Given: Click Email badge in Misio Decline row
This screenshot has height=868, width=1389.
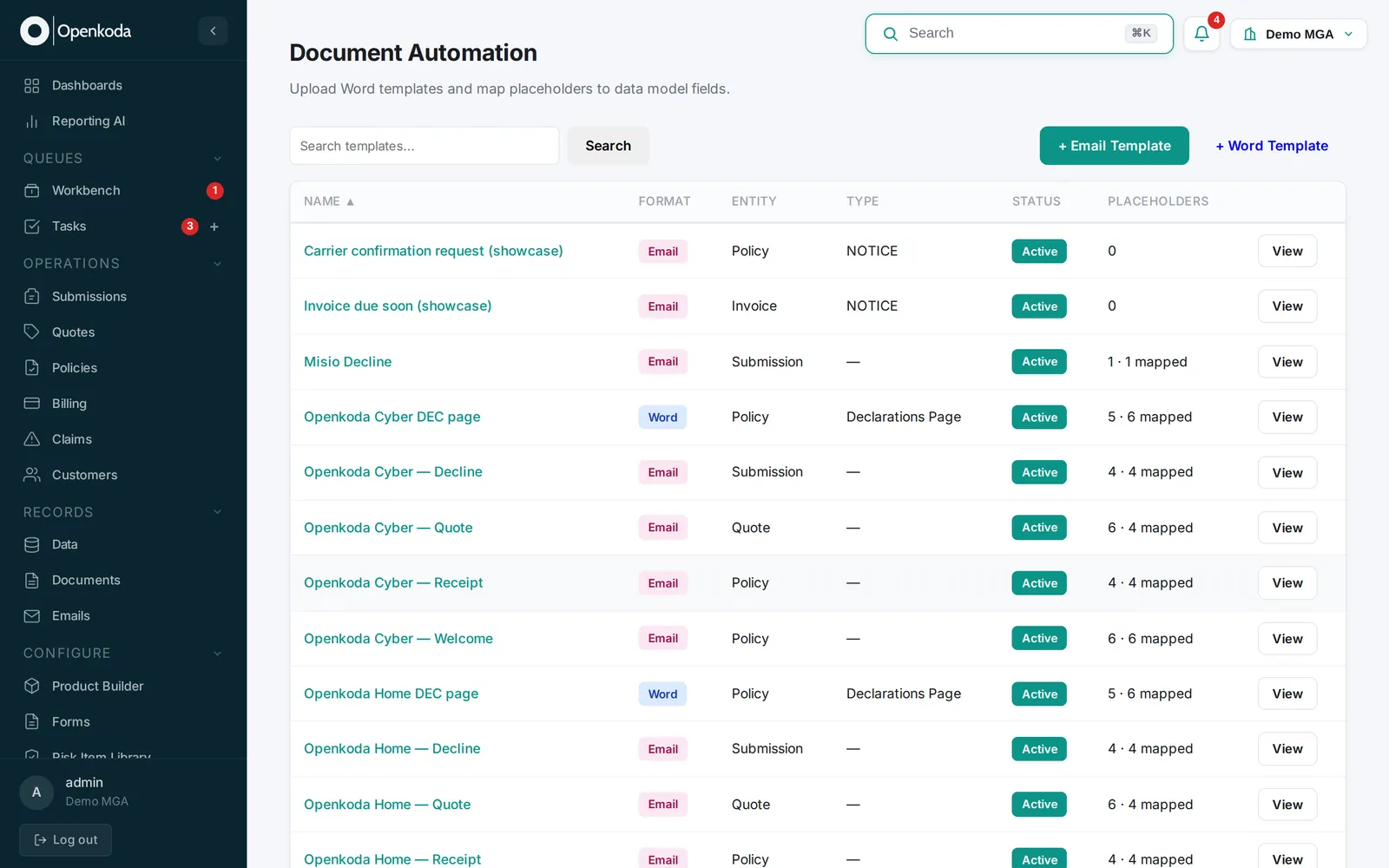Looking at the screenshot, I should 662,362.
